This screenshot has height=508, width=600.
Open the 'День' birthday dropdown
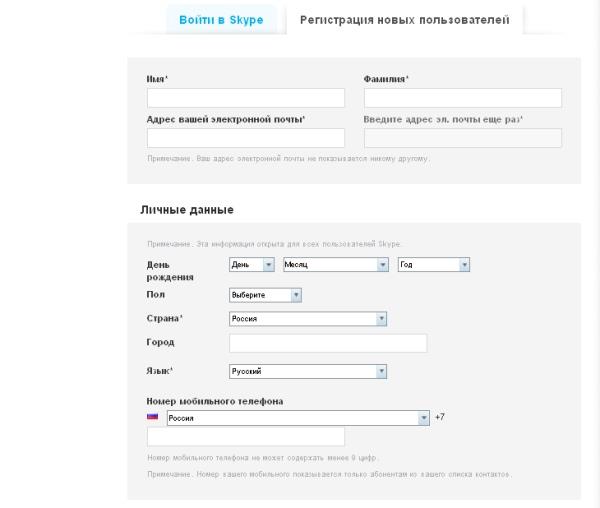[252, 265]
